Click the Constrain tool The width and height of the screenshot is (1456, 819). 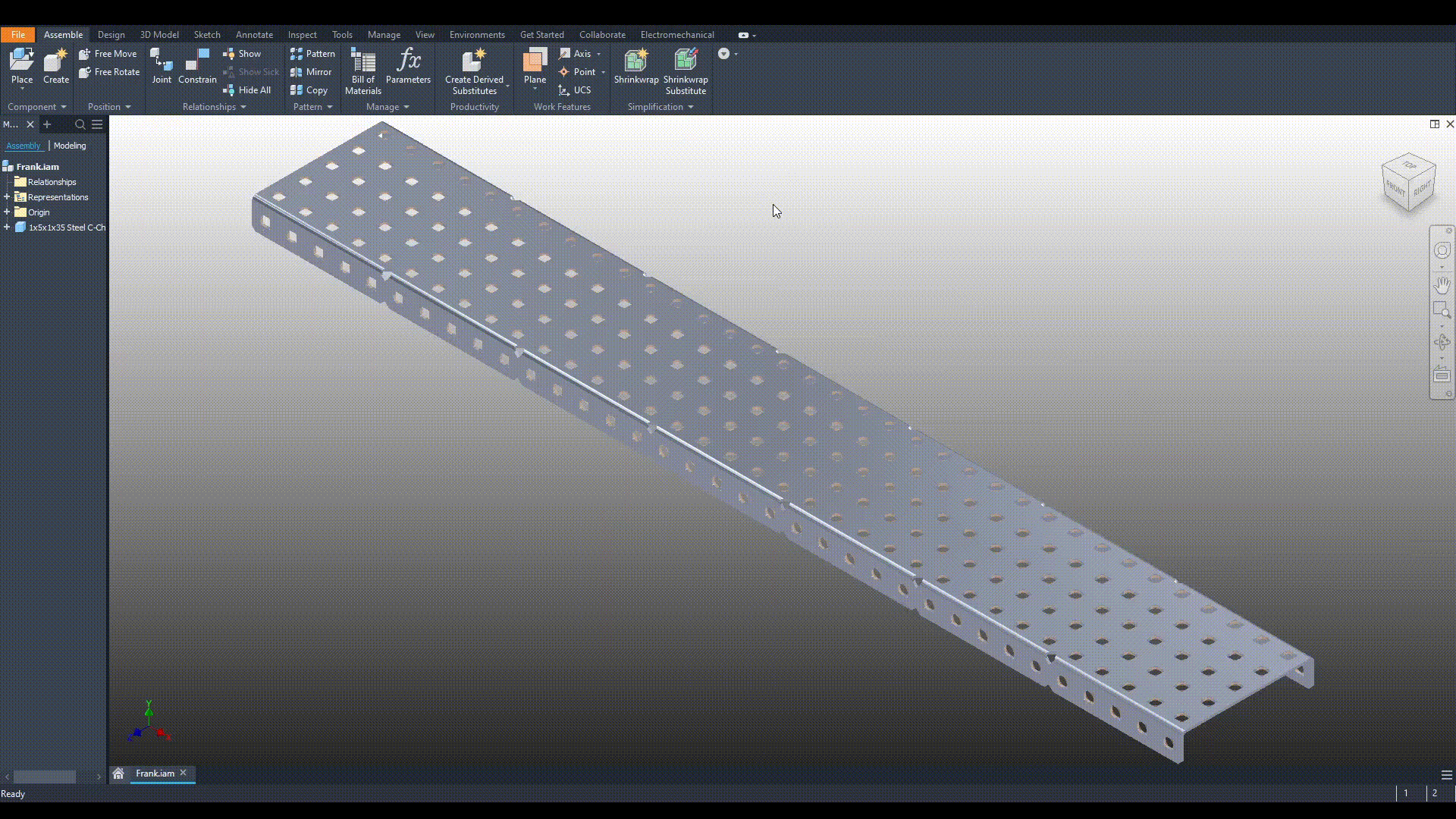tap(197, 66)
